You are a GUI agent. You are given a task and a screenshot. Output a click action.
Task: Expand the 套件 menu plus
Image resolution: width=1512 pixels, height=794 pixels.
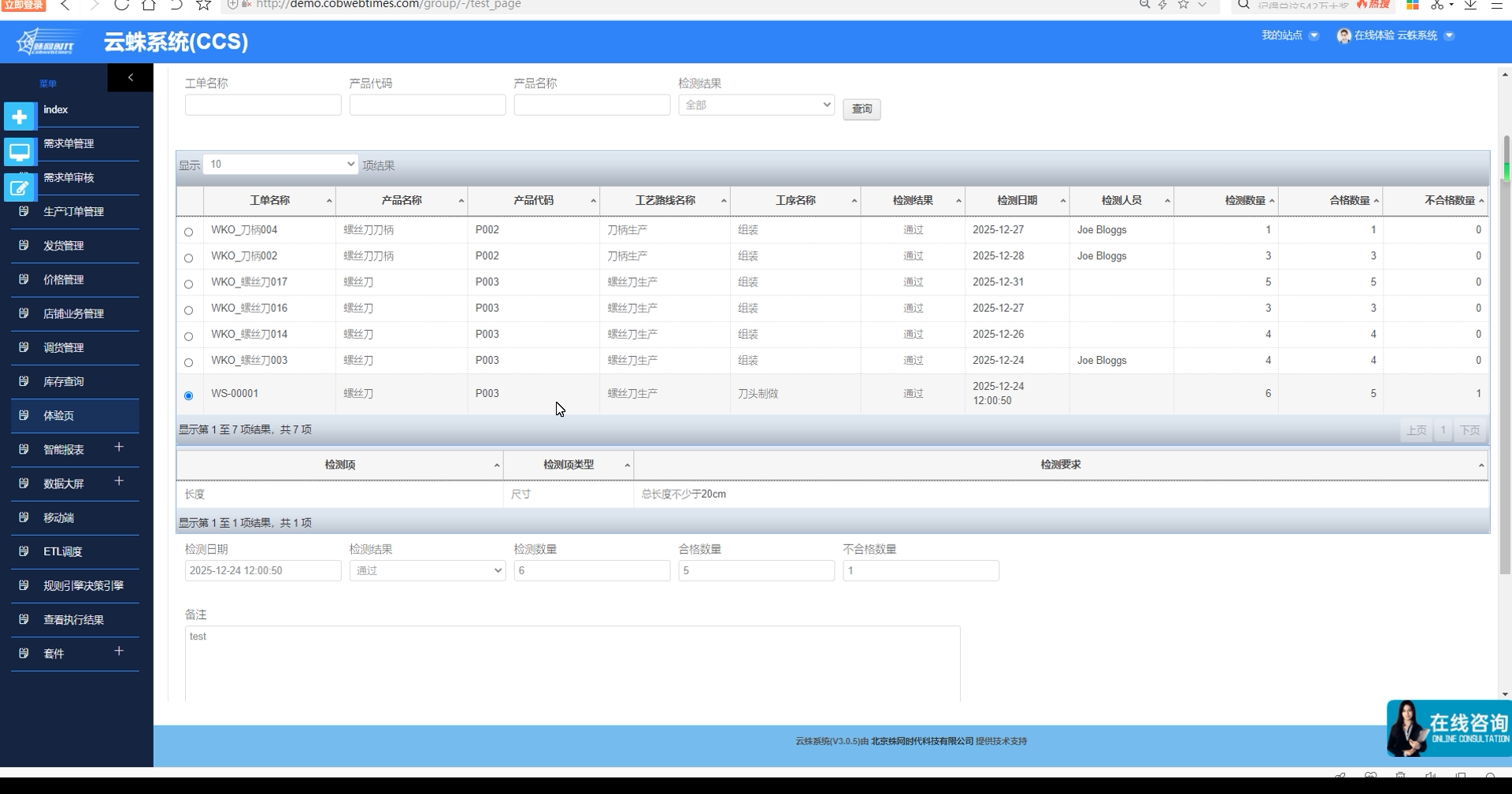pos(119,651)
